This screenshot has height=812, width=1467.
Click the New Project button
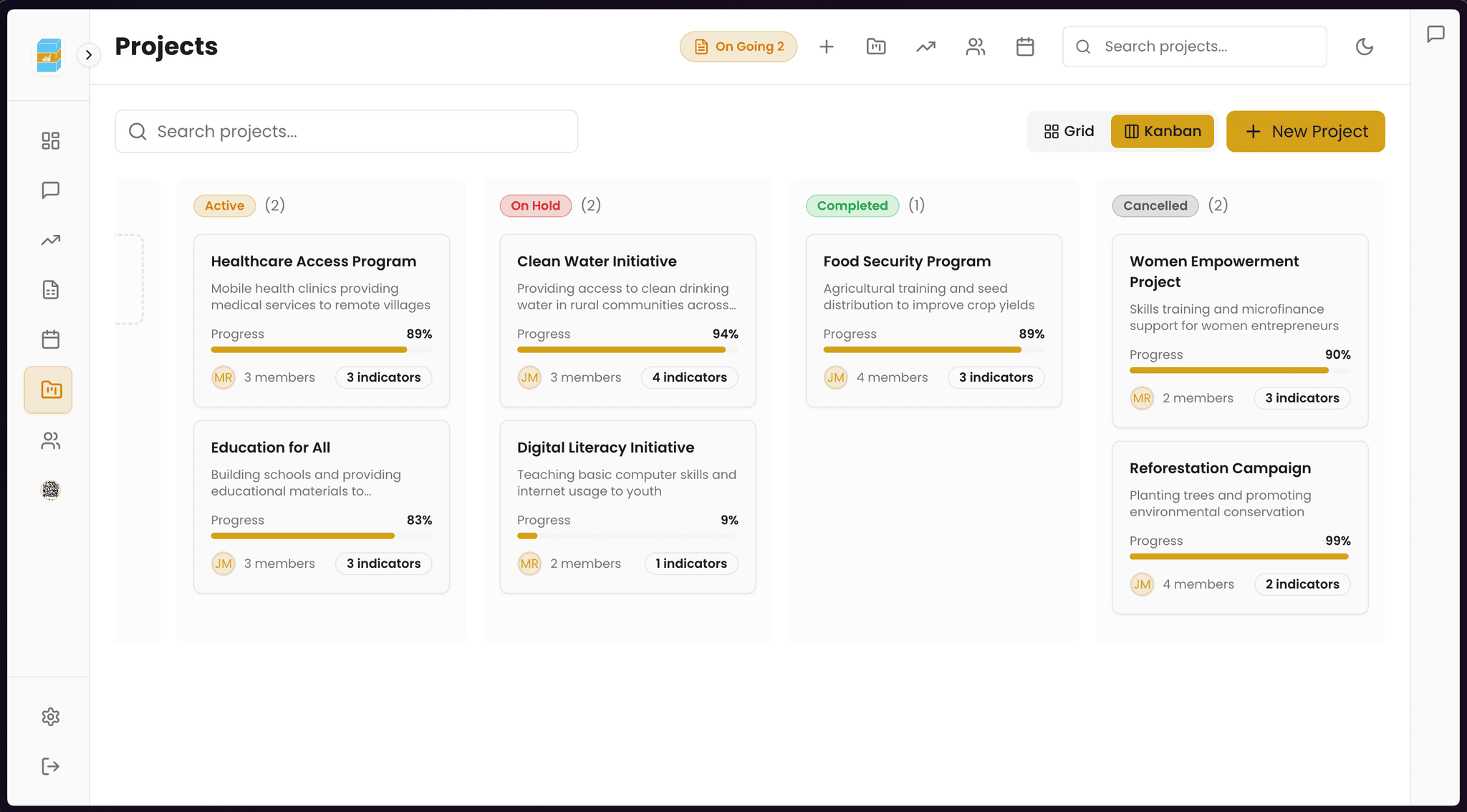[1305, 131]
